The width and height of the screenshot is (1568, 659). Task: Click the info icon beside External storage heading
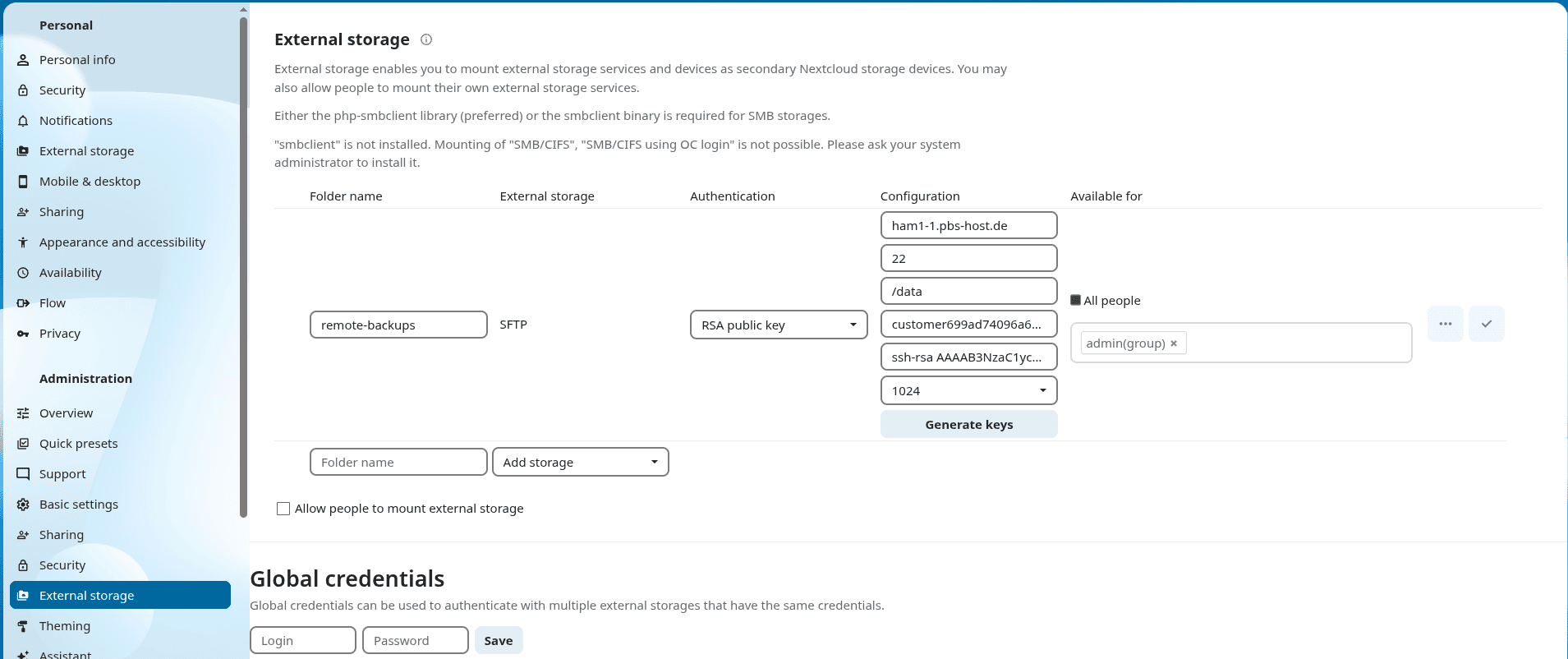tap(426, 39)
